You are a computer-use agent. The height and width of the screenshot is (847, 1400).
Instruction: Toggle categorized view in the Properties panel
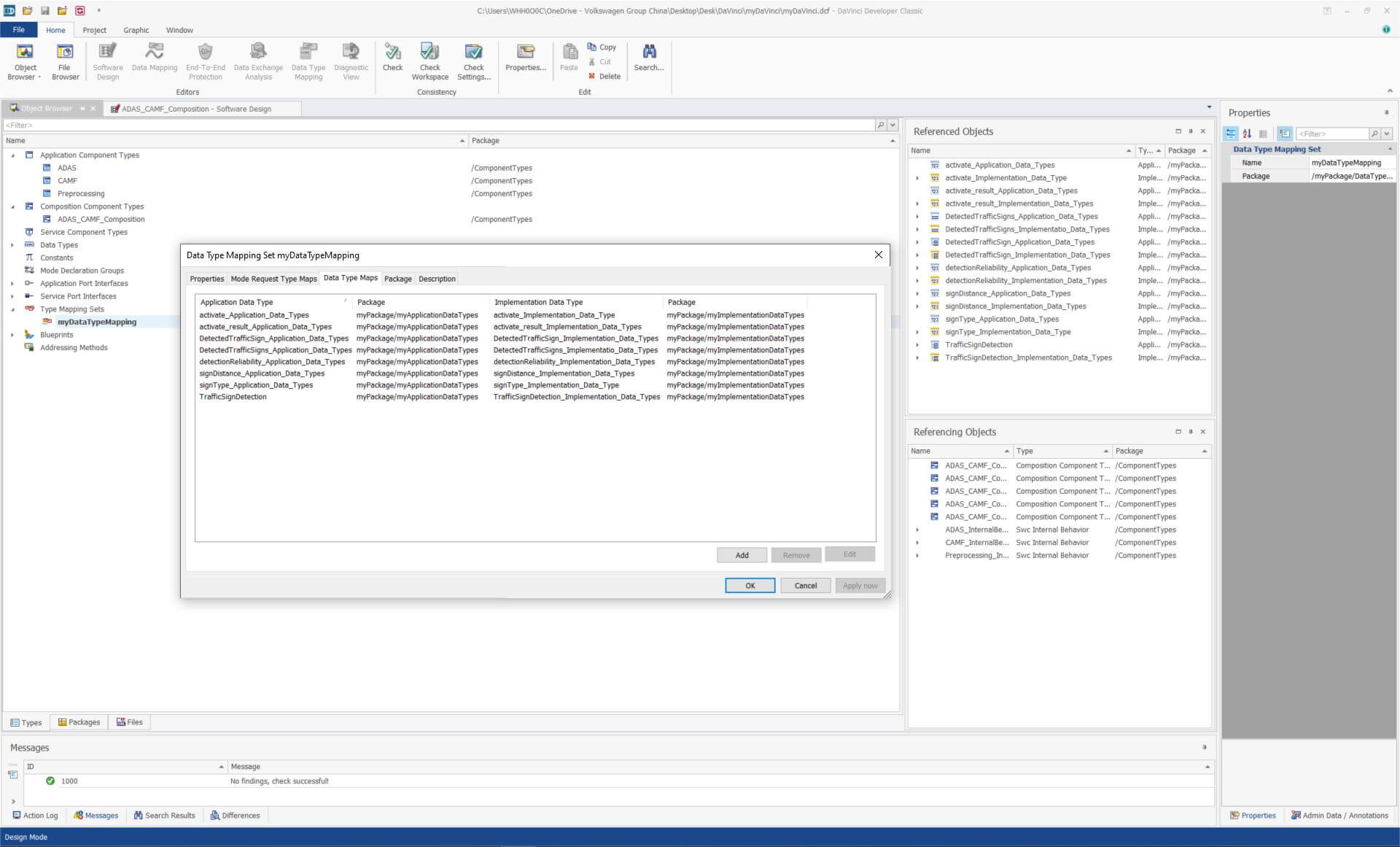tap(1231, 134)
